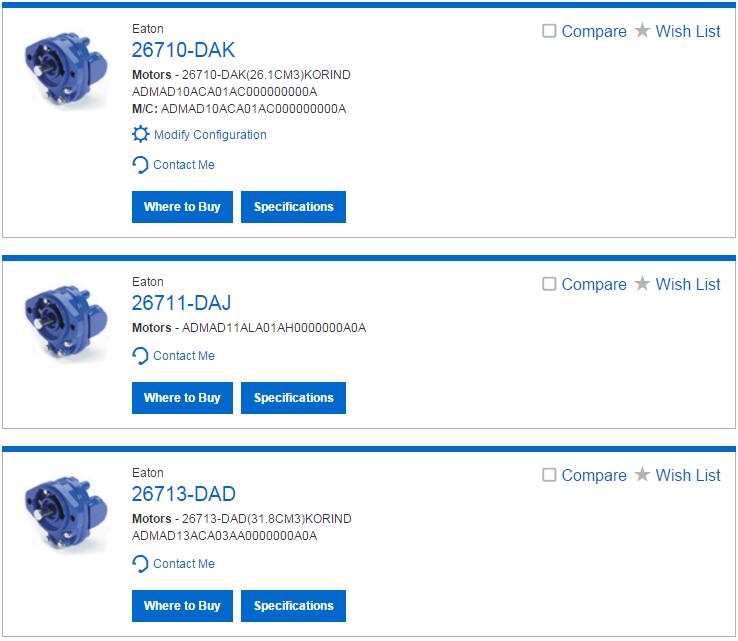Click the Contact Me icon under 26710-DAK
738x641 pixels.
tap(140, 165)
